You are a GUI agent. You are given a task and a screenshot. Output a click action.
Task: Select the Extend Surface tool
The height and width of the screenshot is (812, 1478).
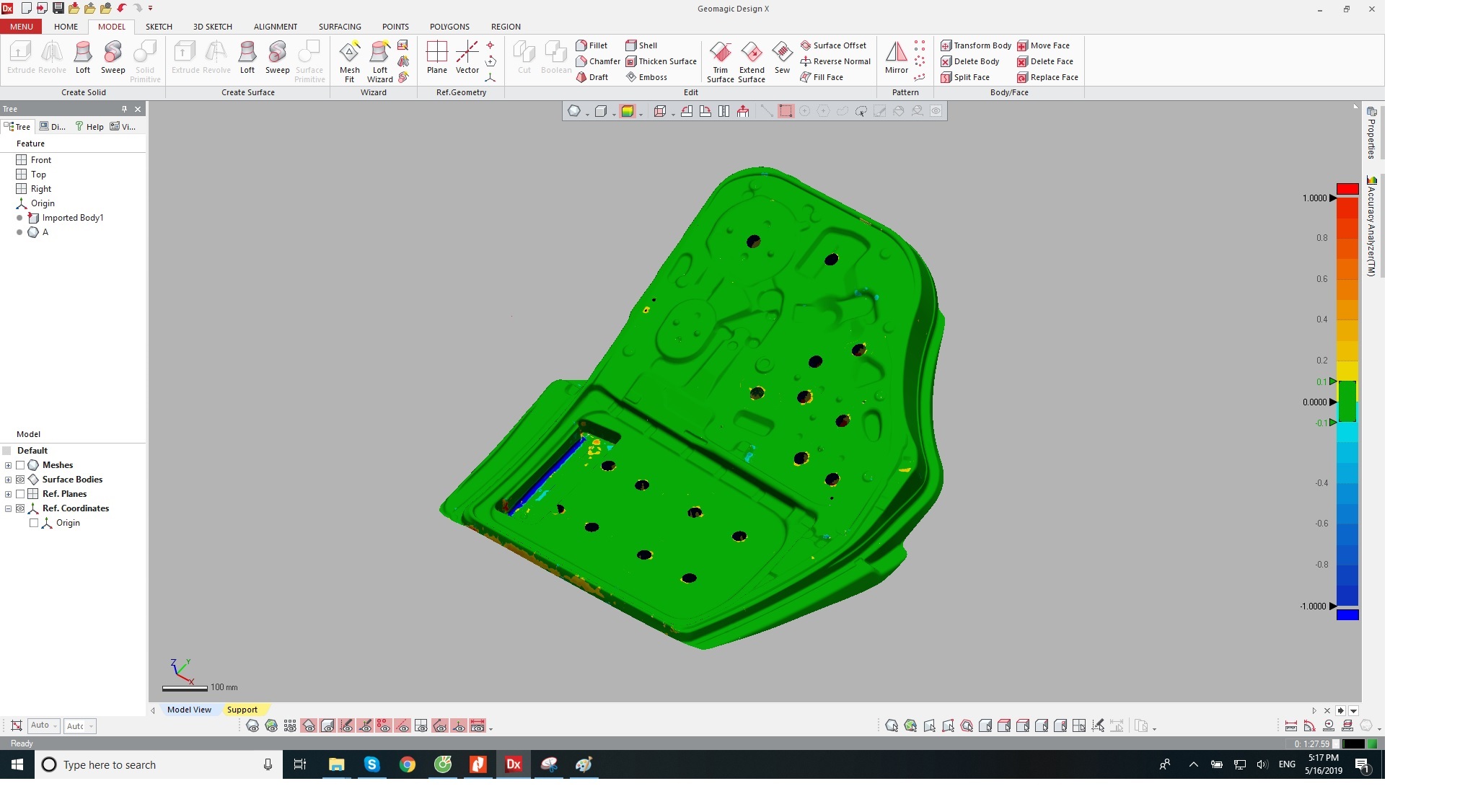point(751,61)
